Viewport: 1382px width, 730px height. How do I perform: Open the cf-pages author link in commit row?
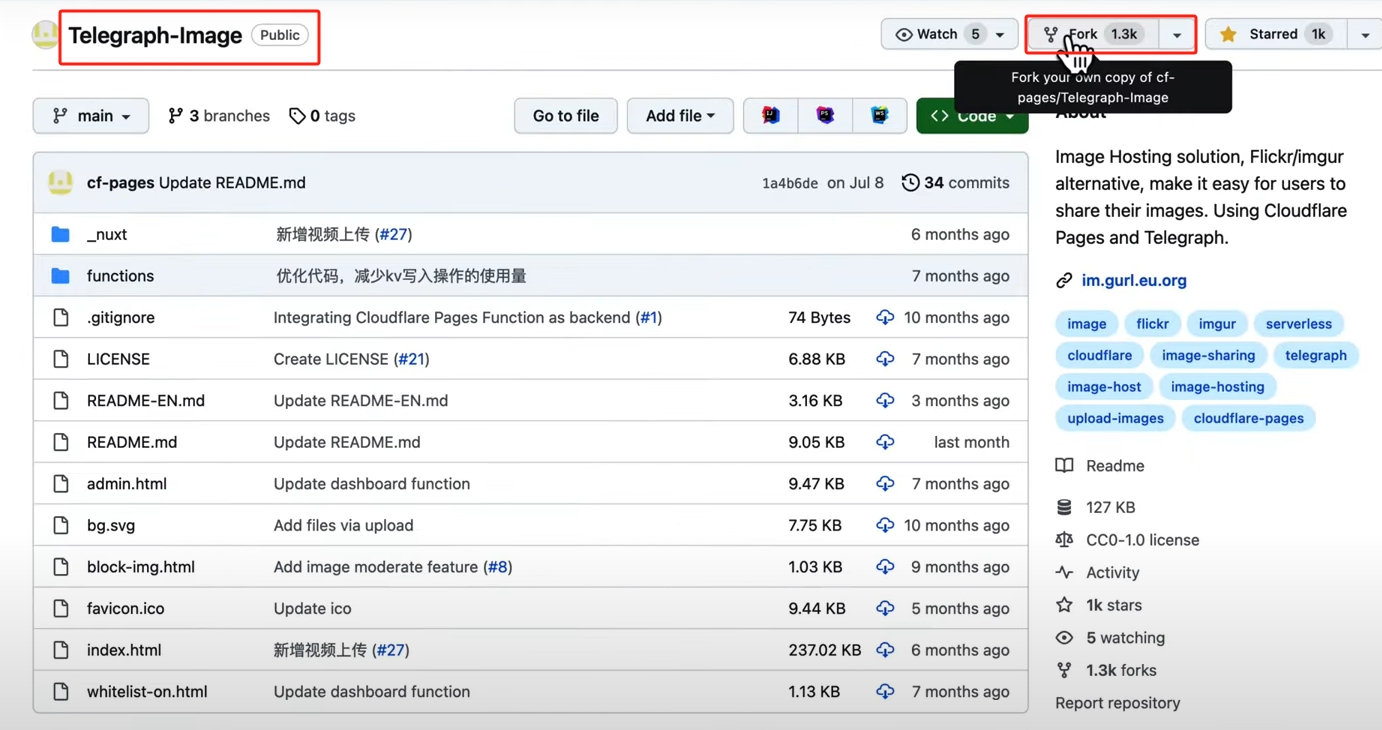[120, 183]
